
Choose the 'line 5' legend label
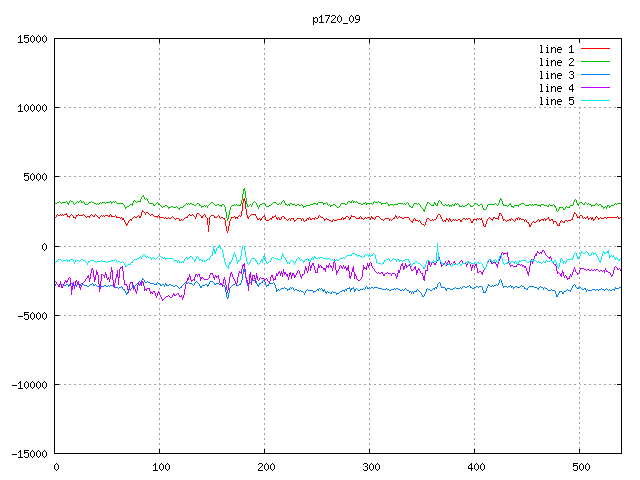click(x=557, y=101)
